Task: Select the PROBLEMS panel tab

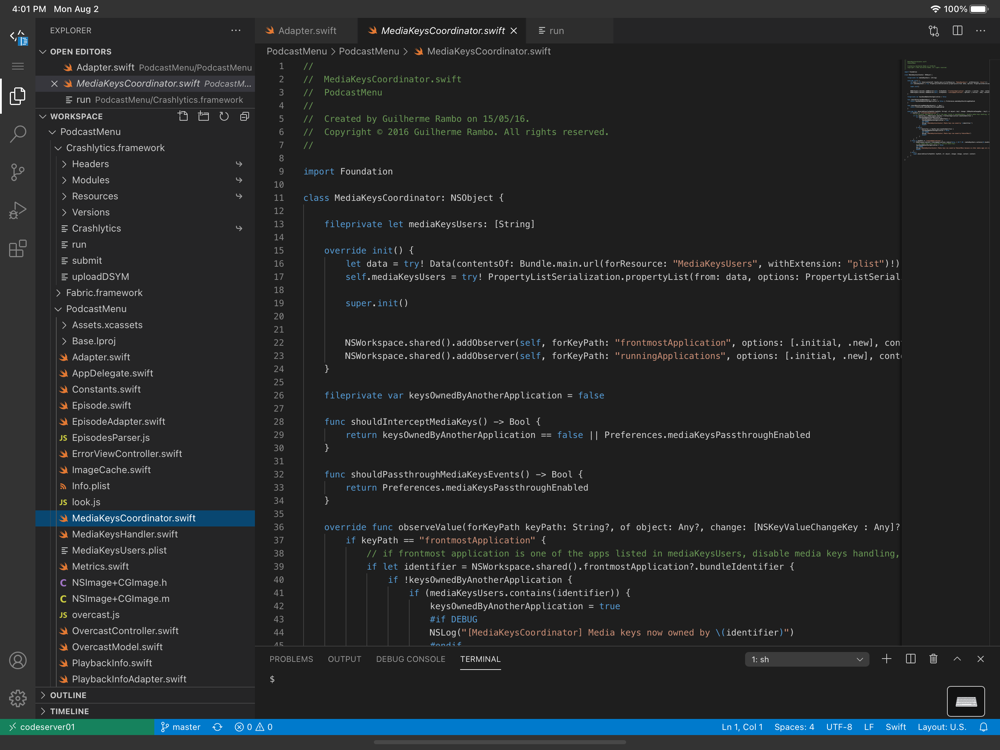Action: pyautogui.click(x=291, y=659)
